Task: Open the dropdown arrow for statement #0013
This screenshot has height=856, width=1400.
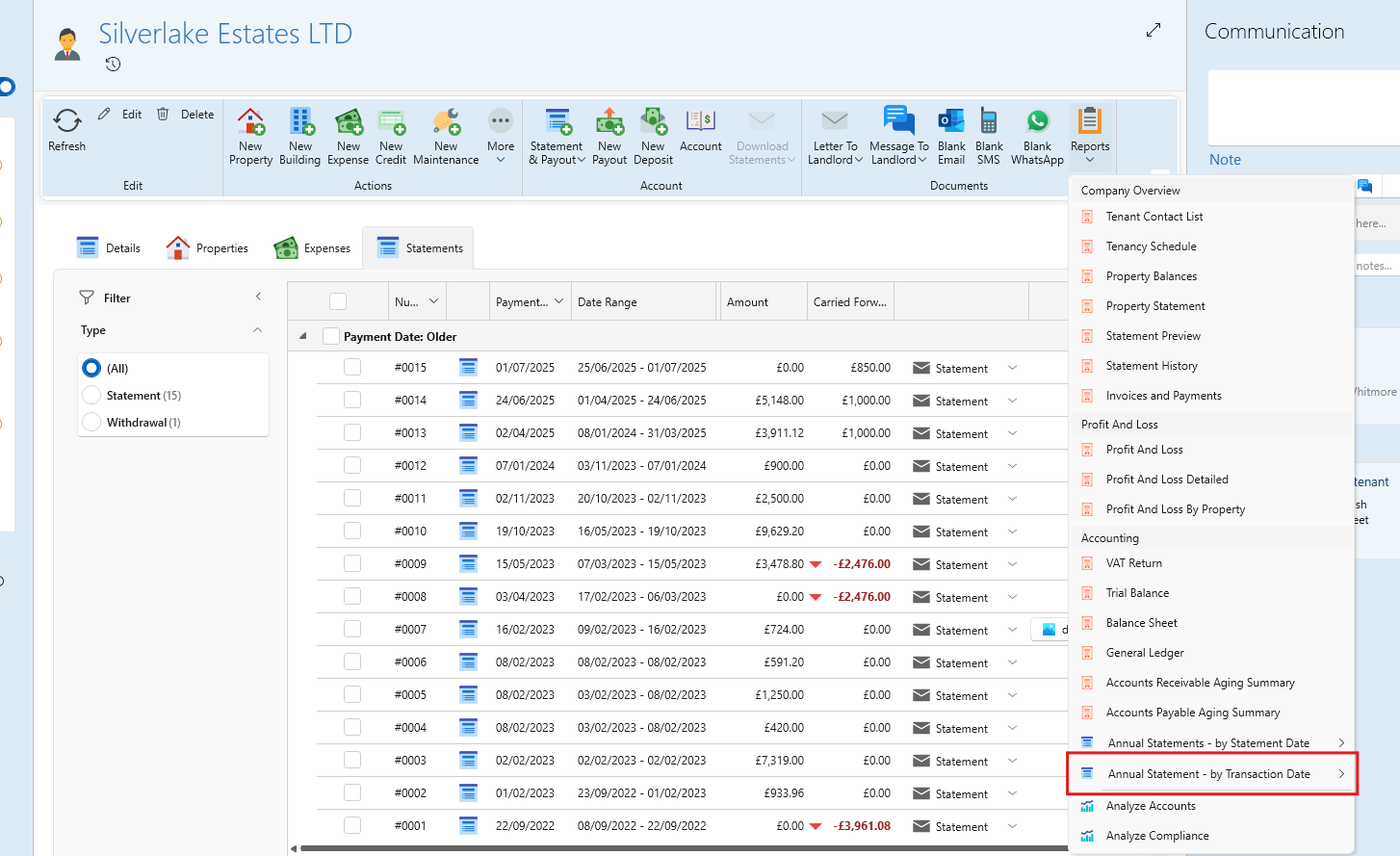Action: pos(1012,433)
